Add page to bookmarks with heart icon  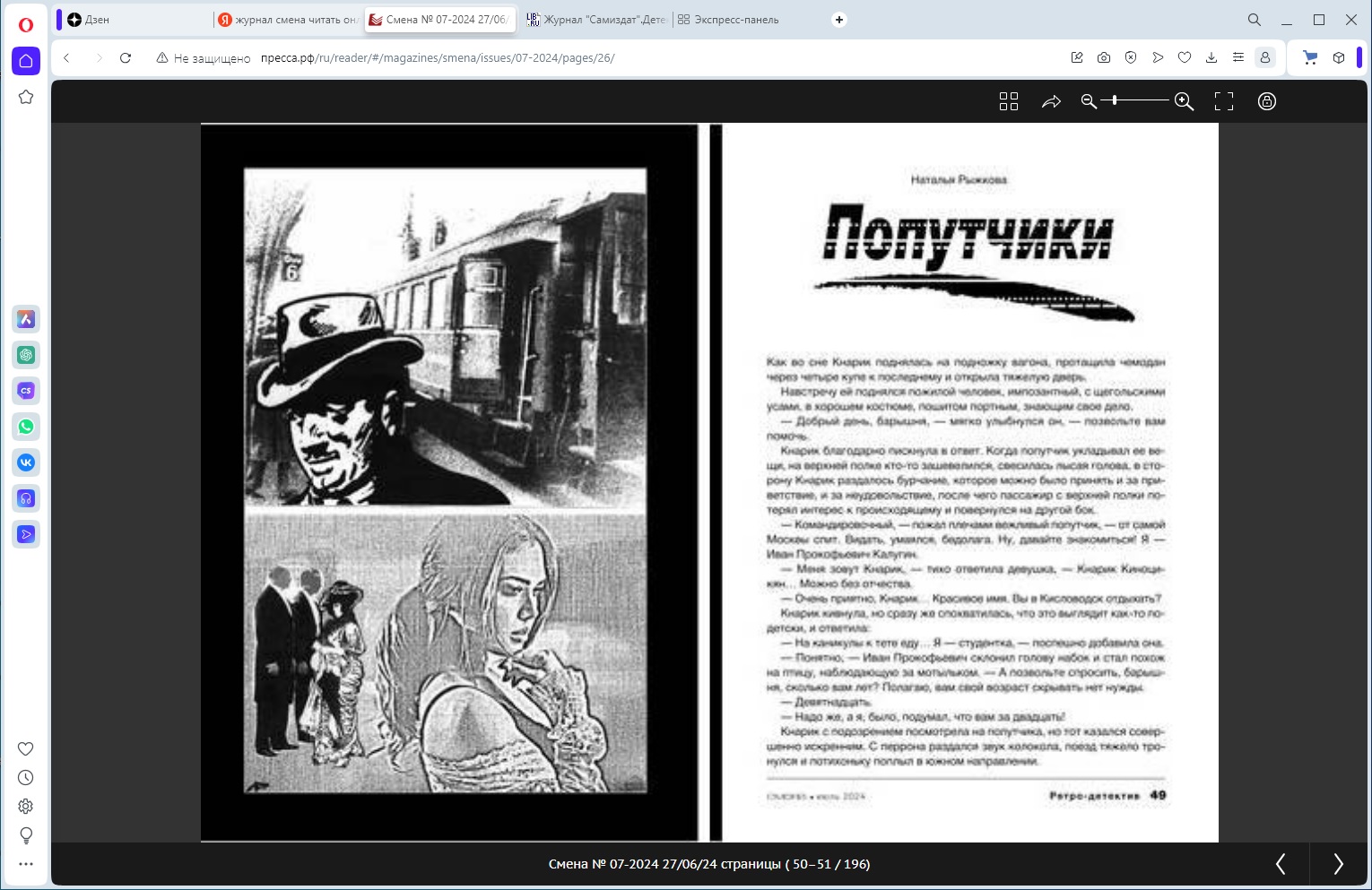click(x=1185, y=58)
